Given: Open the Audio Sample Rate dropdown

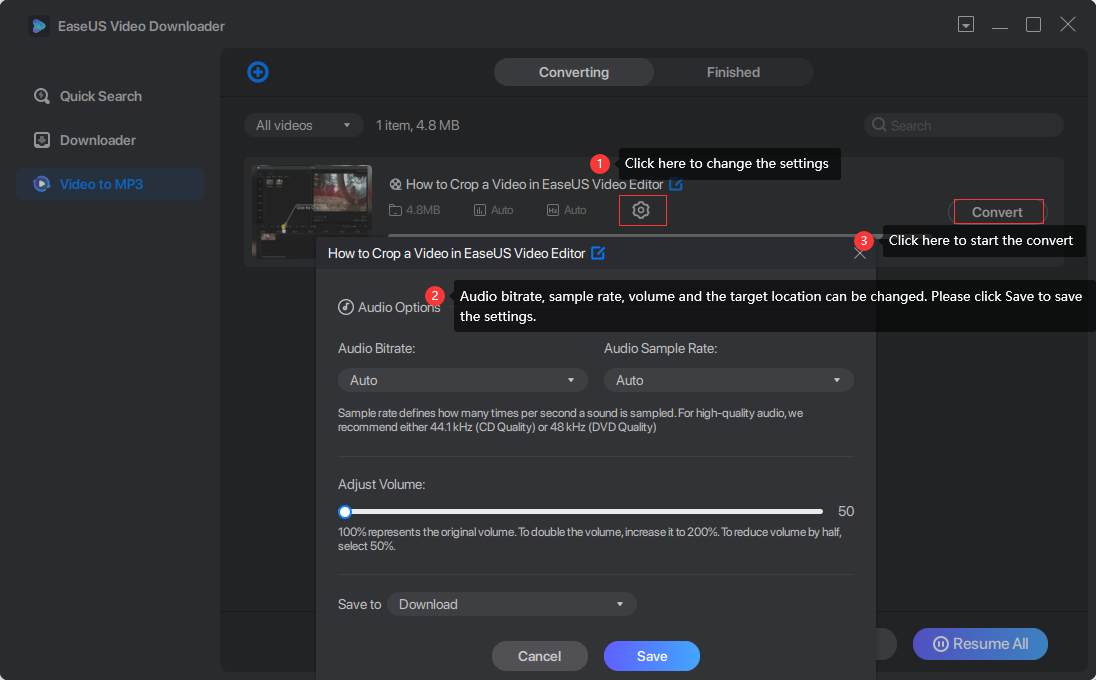Looking at the screenshot, I should [729, 380].
